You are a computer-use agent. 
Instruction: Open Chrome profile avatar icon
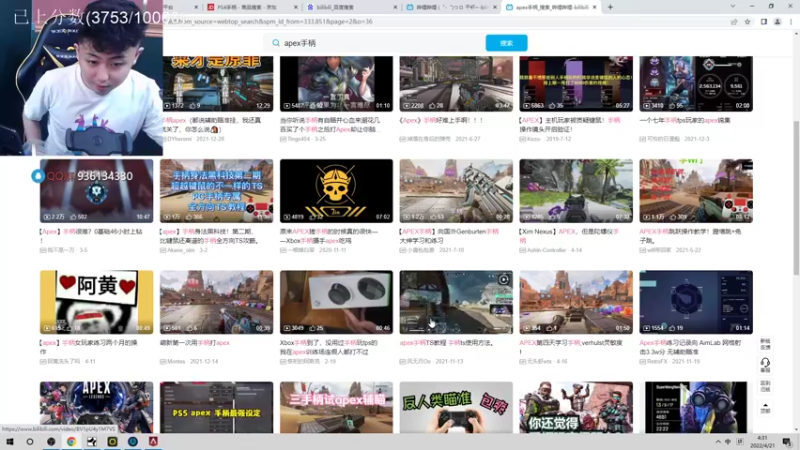[x=778, y=22]
